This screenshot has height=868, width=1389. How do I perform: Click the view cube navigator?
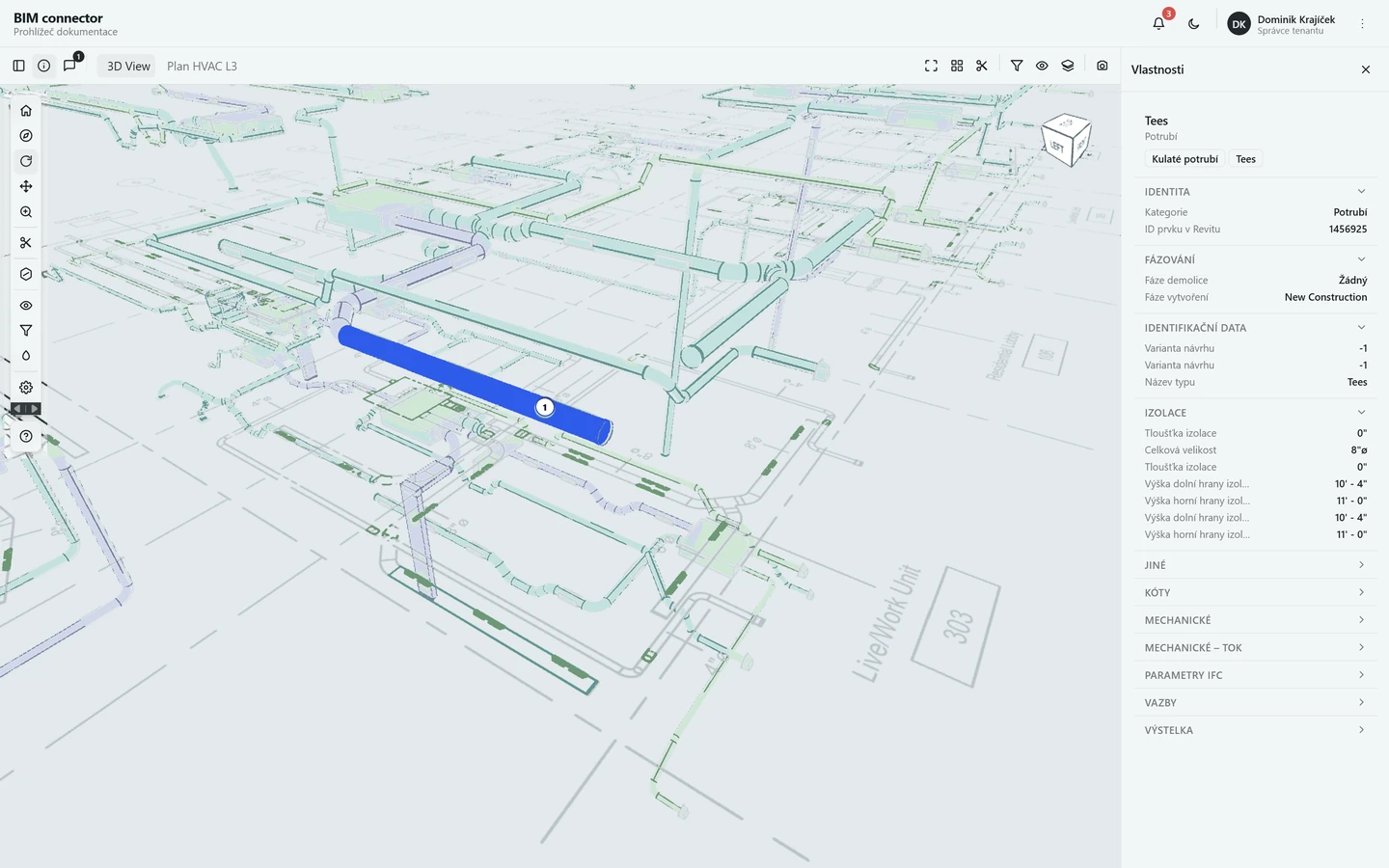point(1067,140)
